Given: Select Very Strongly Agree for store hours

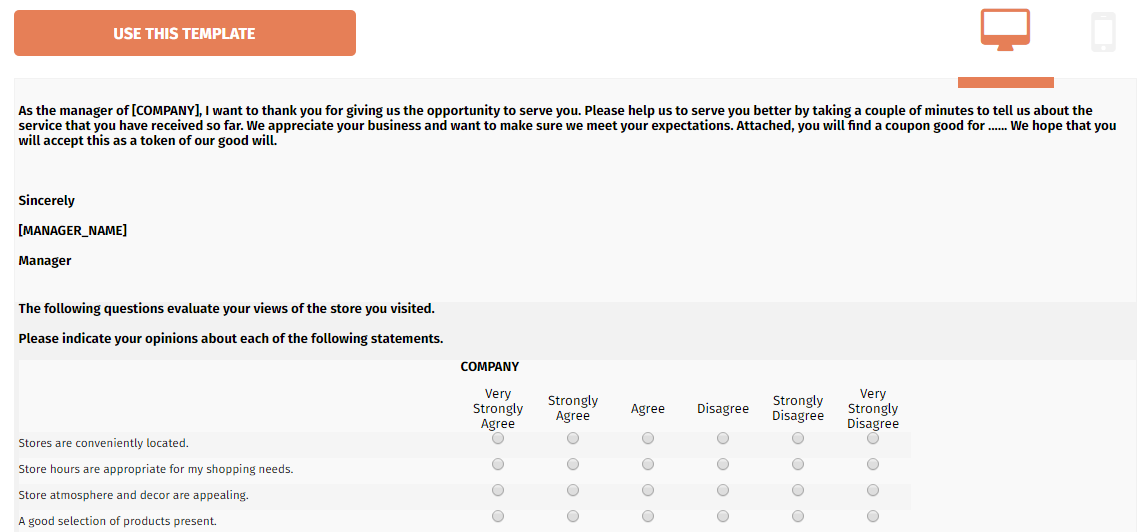Looking at the screenshot, I should click(497, 465).
